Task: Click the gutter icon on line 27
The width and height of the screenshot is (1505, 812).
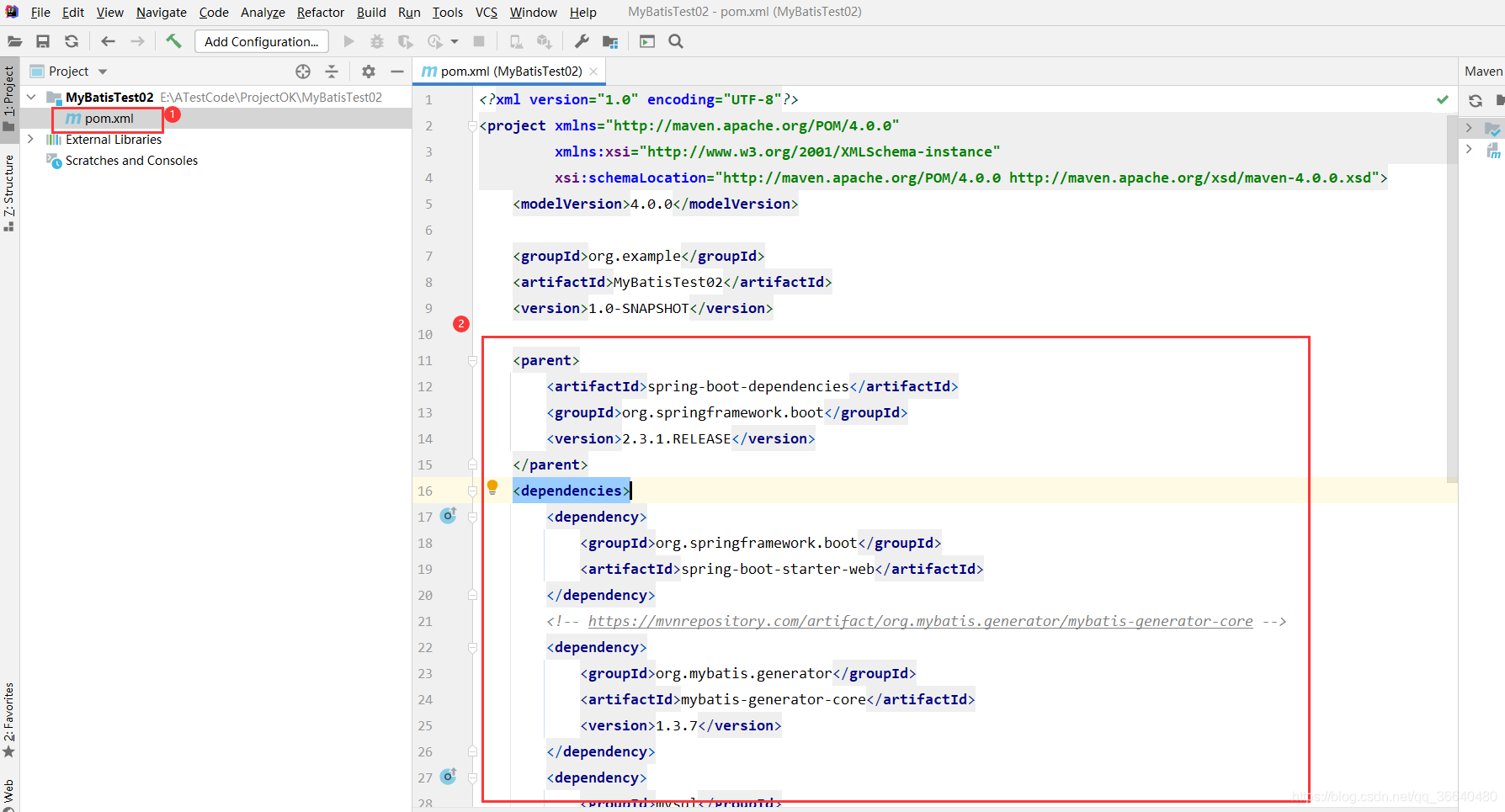Action: (x=449, y=776)
